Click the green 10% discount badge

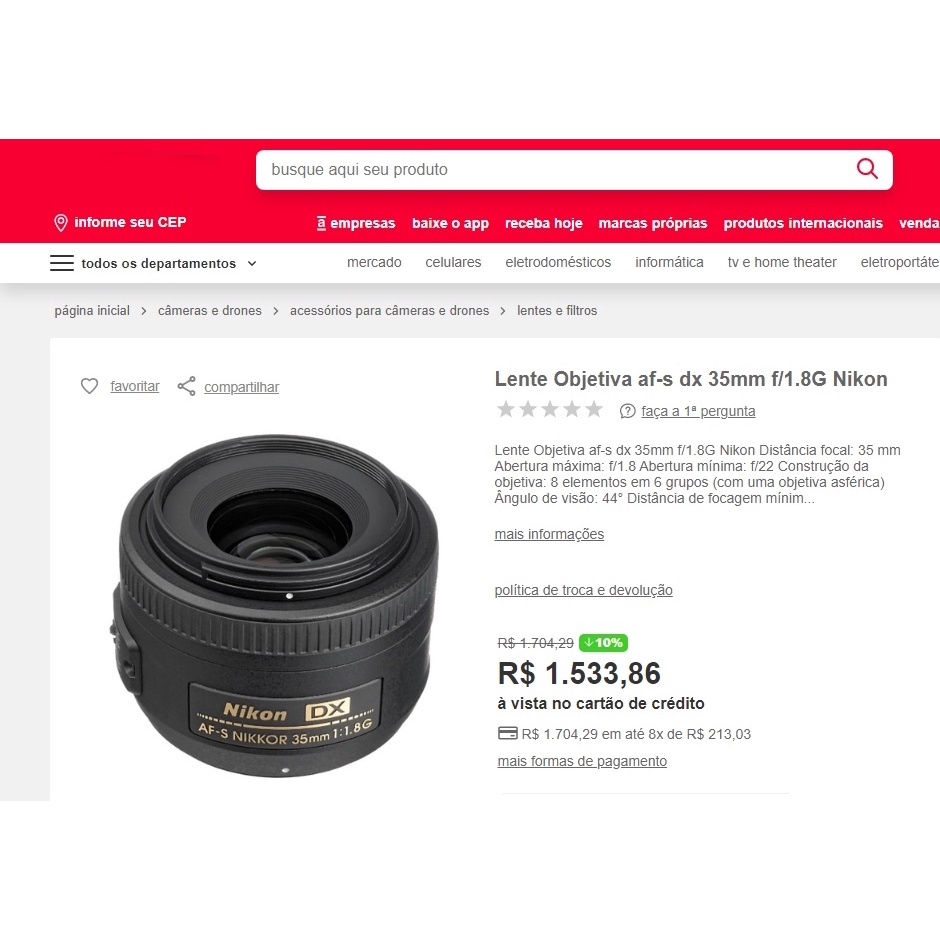[603, 643]
